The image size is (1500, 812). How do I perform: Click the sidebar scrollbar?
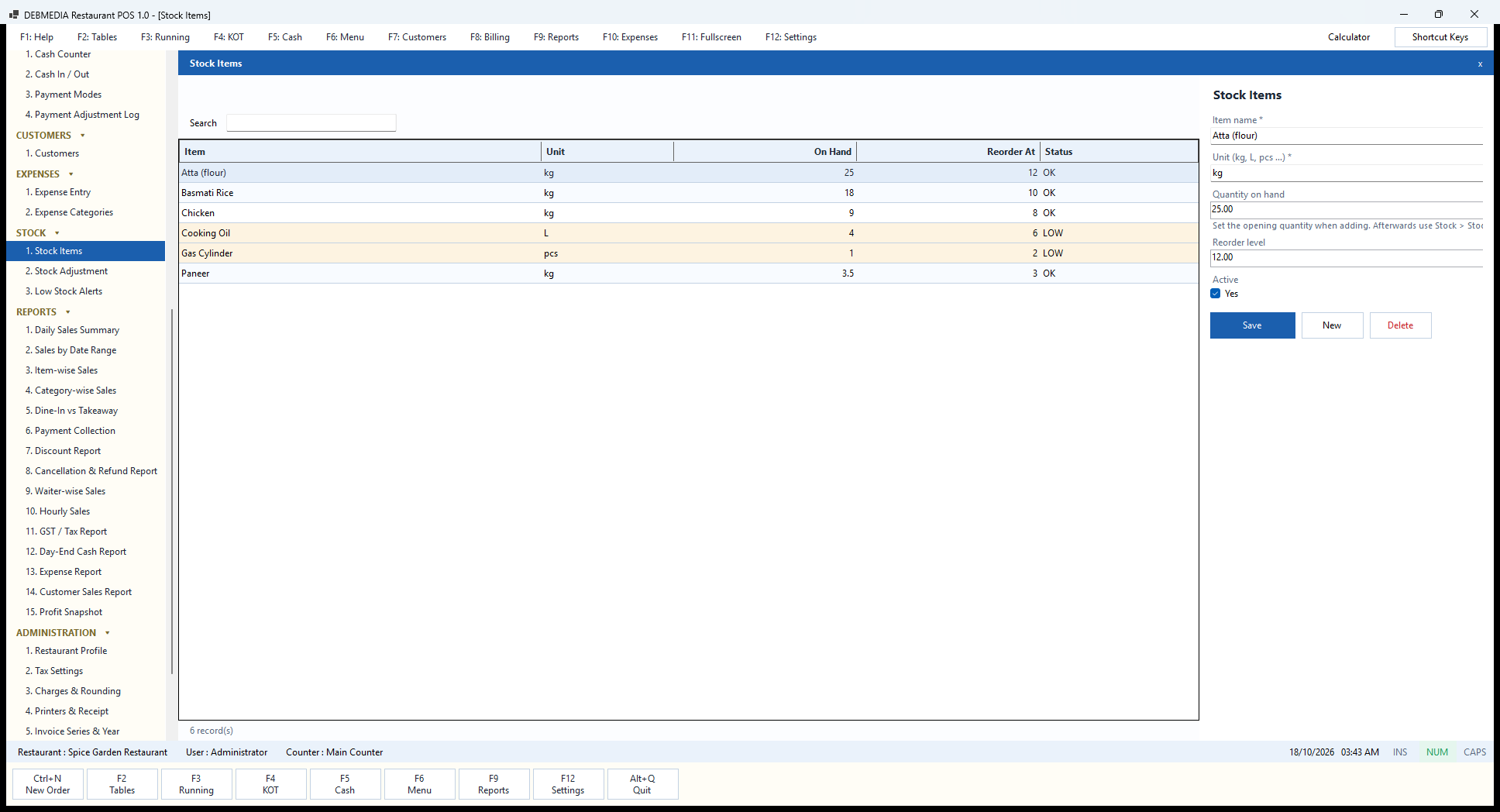[171, 491]
